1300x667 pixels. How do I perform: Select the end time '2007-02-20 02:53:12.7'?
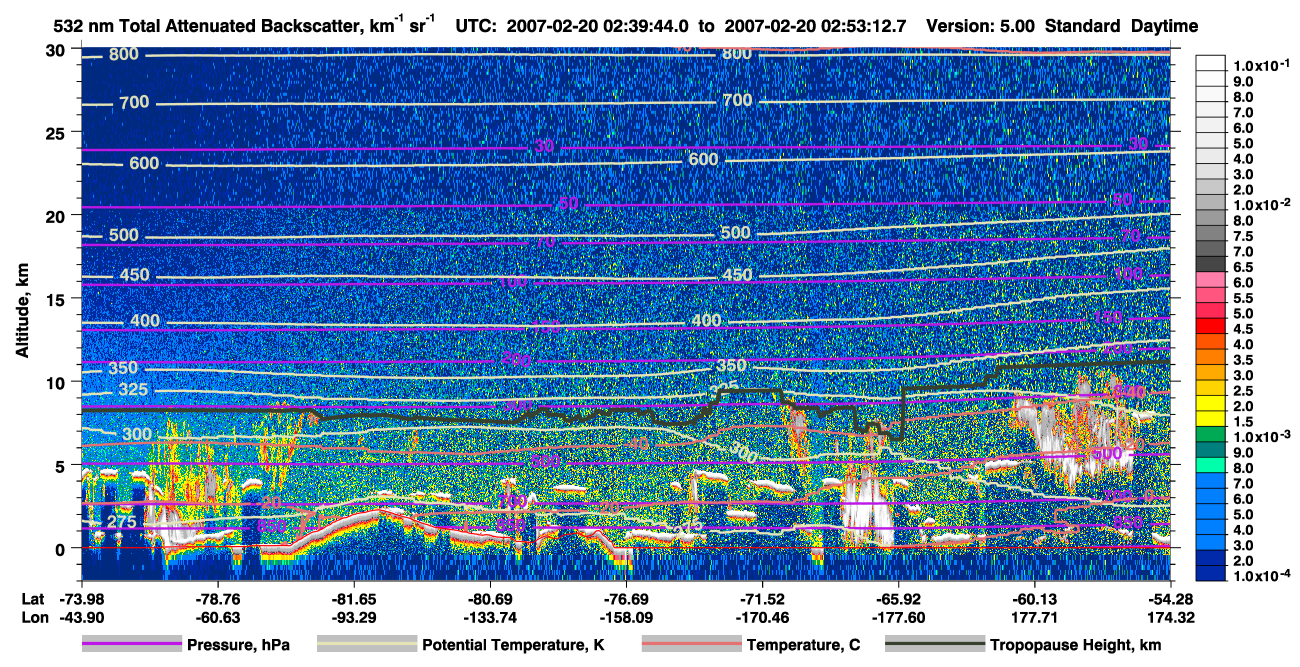816,25
